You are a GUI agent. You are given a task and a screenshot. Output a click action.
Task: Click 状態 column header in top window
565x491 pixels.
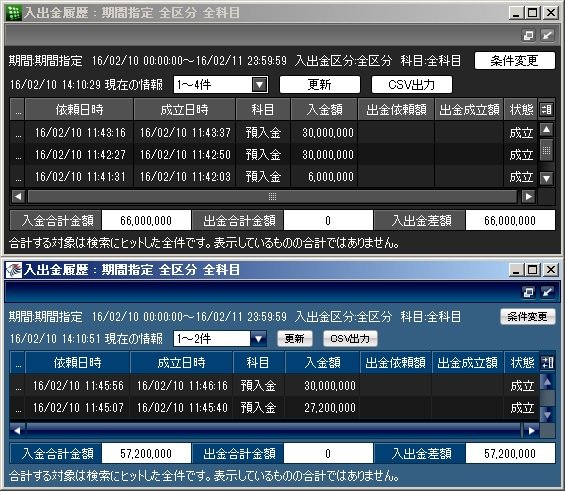pyautogui.click(x=521, y=110)
